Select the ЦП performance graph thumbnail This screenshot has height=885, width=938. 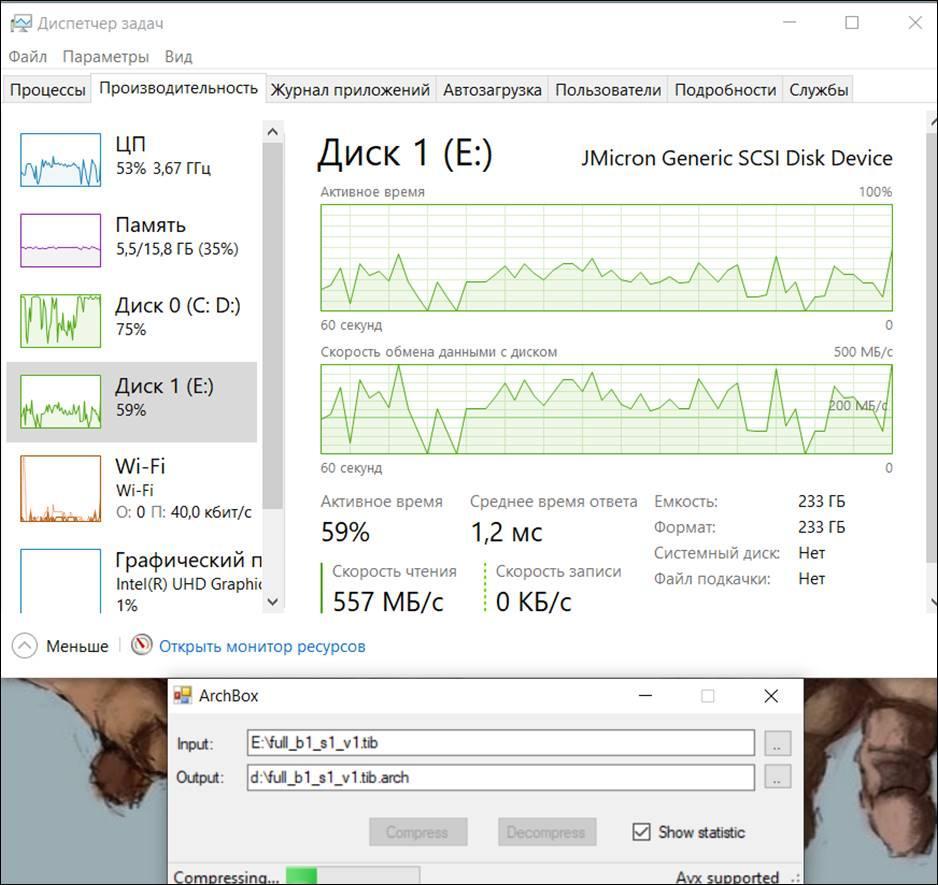click(61, 159)
